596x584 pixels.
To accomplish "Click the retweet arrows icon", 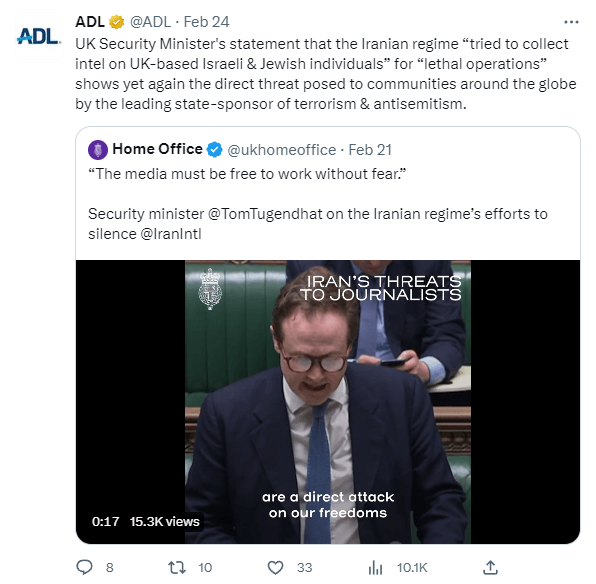I will point(177,567).
